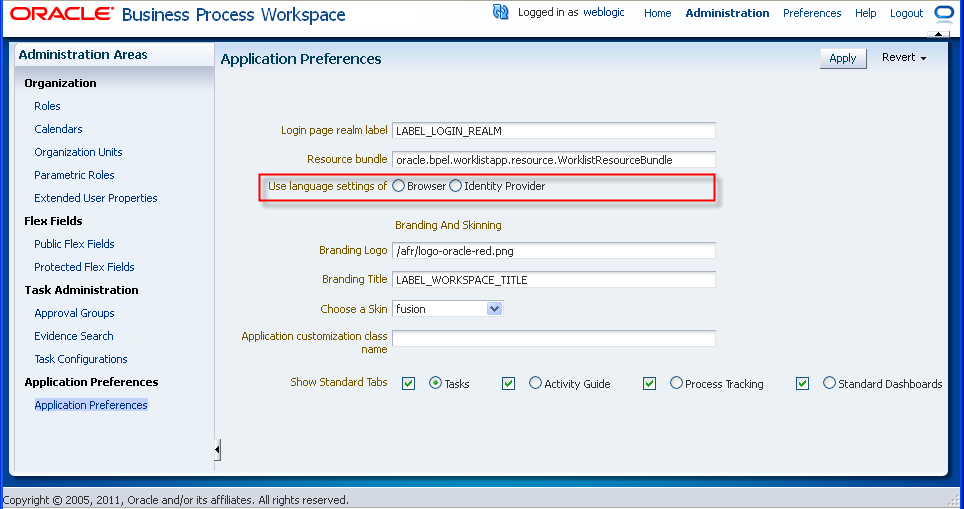Open Protected Flex Fields

click(84, 267)
